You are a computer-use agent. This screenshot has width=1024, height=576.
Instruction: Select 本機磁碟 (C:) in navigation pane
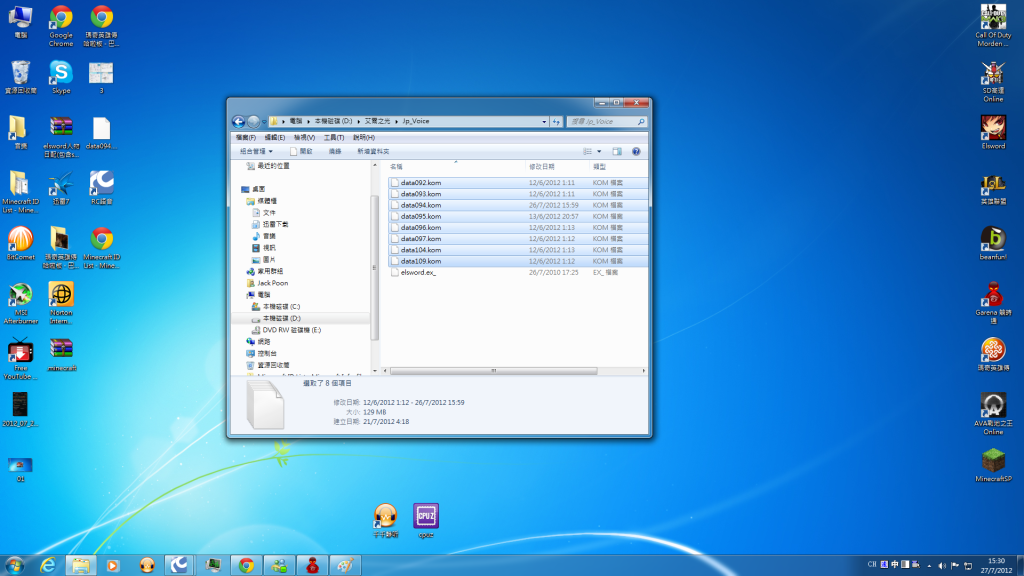point(281,306)
